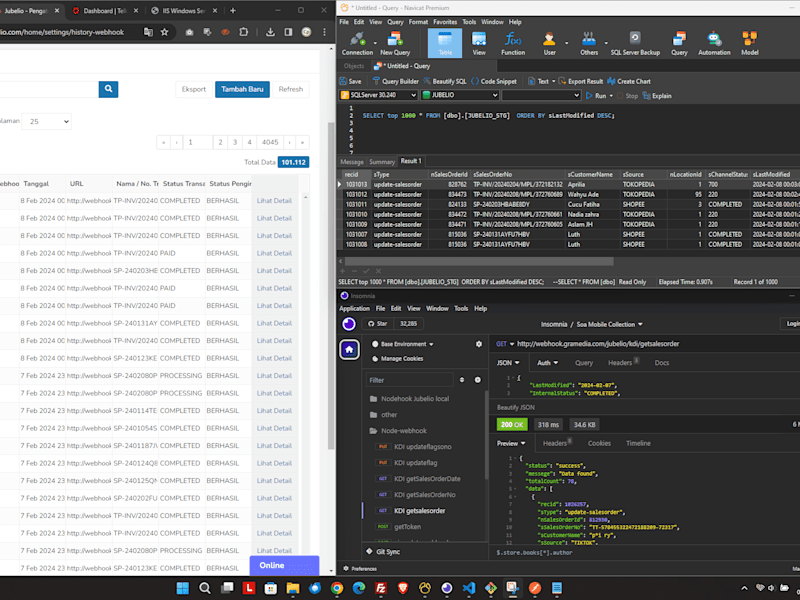
Task: Open the Format menu in Navicat
Action: pyautogui.click(x=418, y=22)
